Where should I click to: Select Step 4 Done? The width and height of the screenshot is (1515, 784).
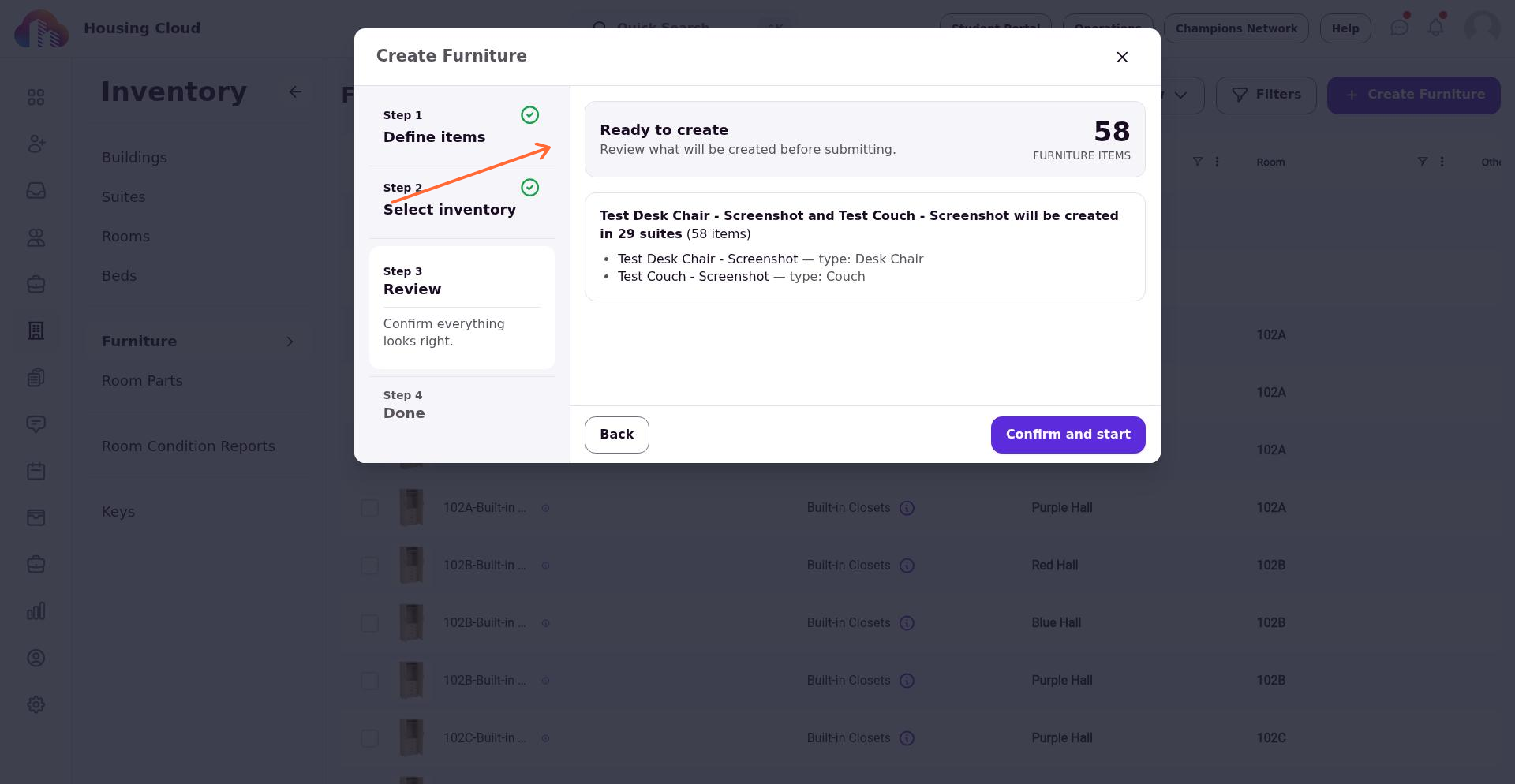click(462, 405)
